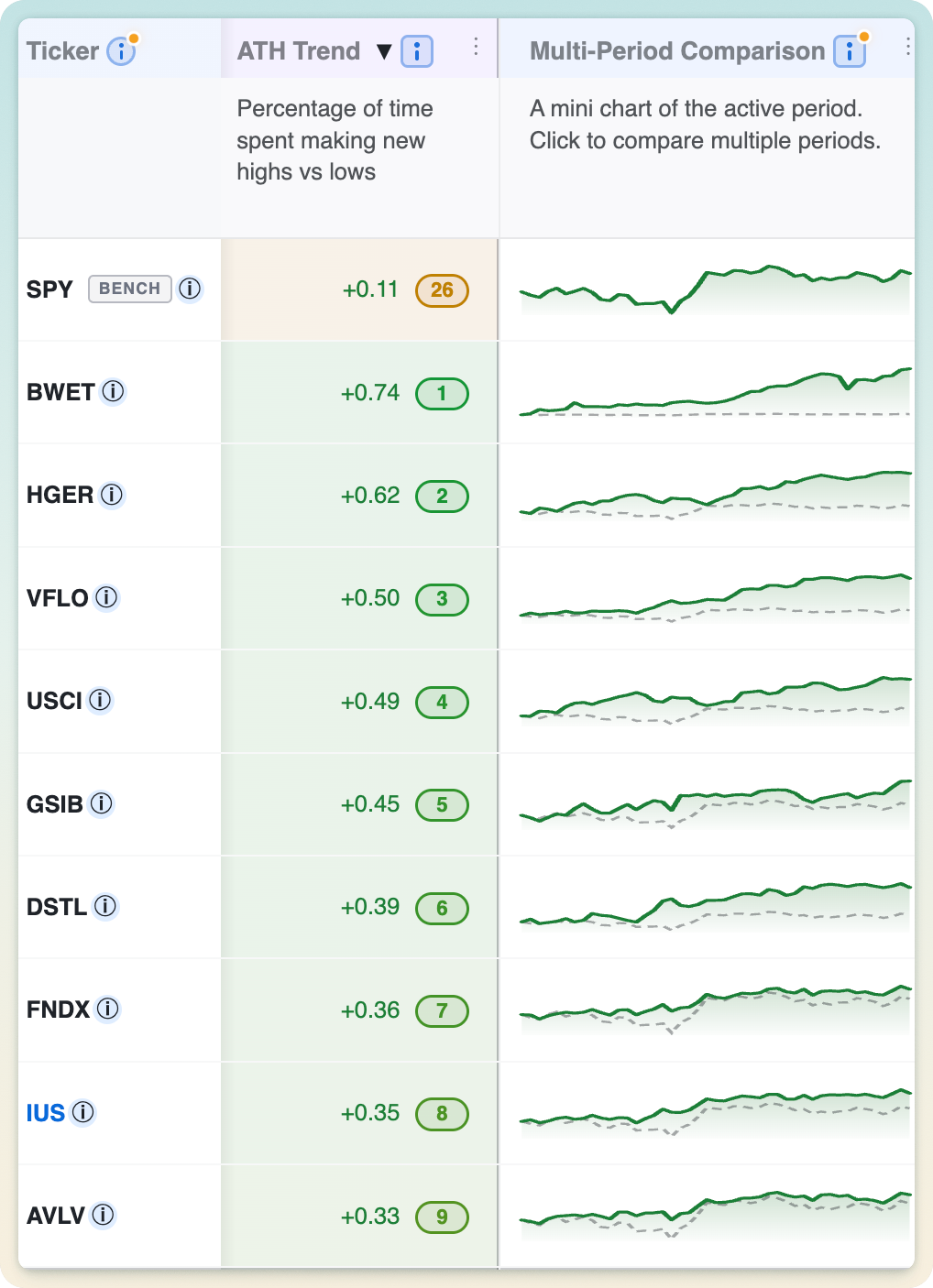The height and width of the screenshot is (1288, 933).
Task: Click the +0.35 ATH Trend value
Action: click(370, 1113)
